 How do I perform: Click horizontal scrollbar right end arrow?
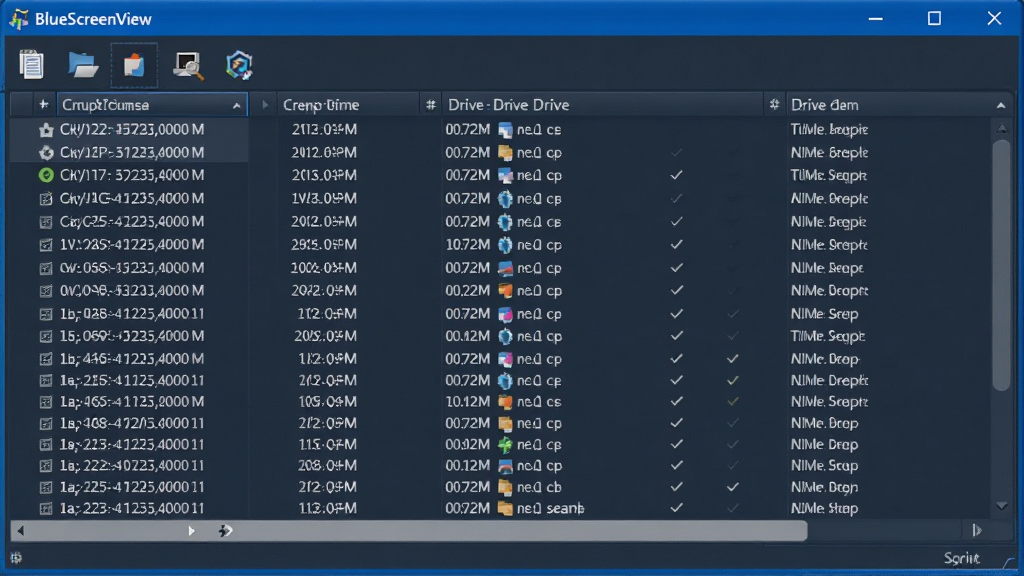click(x=977, y=530)
